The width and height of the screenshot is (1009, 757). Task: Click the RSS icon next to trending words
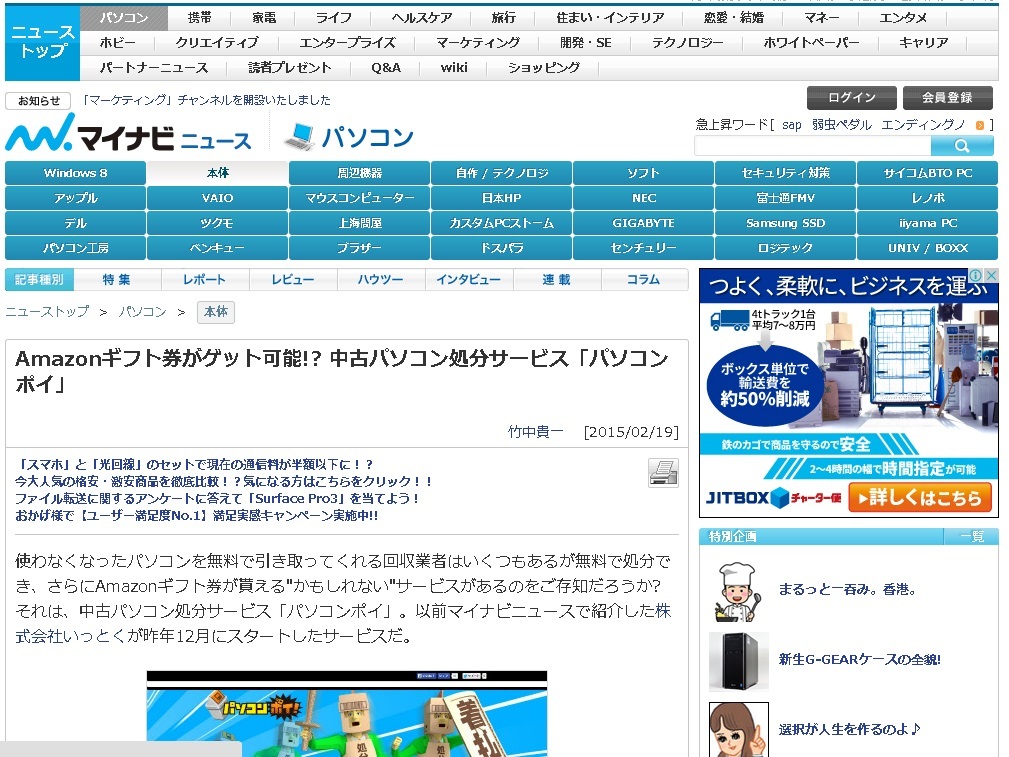pyautogui.click(x=980, y=125)
